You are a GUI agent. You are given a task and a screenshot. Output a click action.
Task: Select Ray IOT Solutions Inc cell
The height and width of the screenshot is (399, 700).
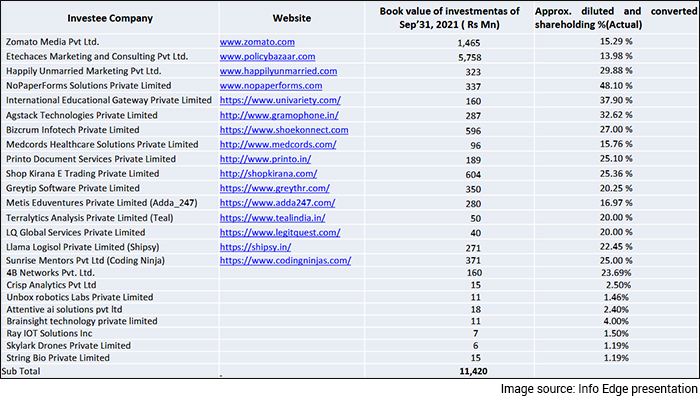pyautogui.click(x=49, y=333)
